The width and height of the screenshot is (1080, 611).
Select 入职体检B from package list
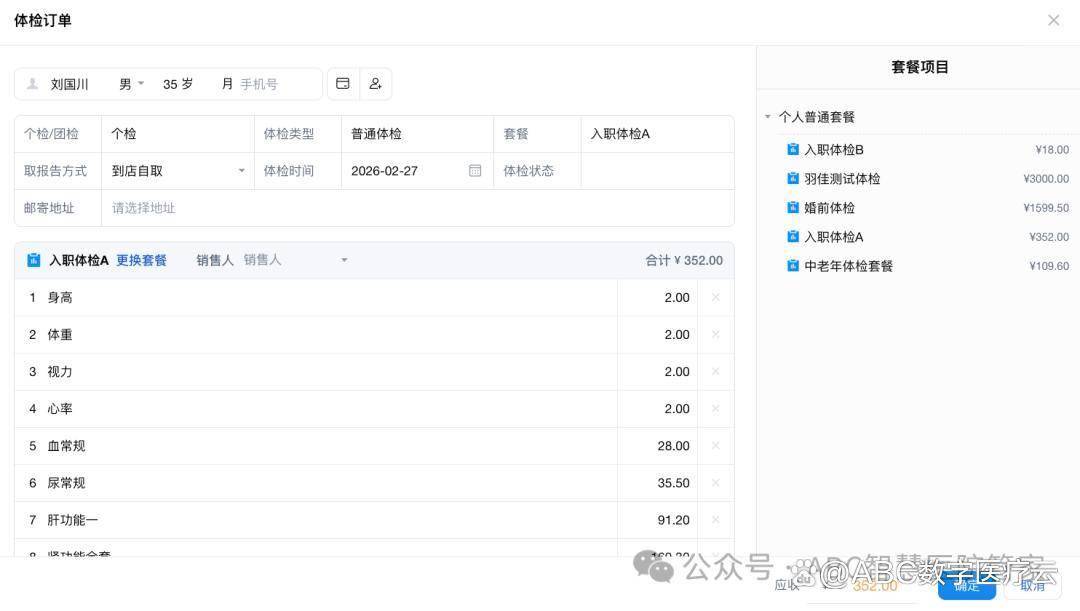pos(834,150)
